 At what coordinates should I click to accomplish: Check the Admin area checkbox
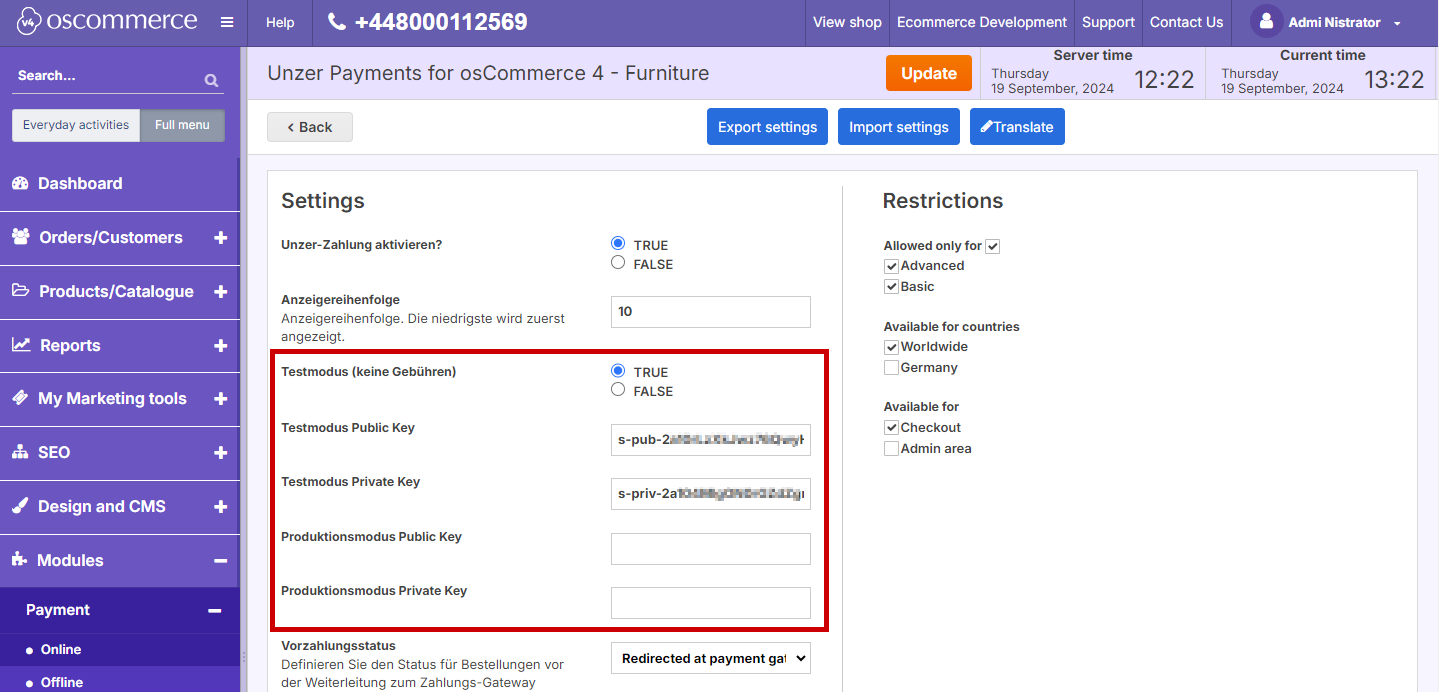[x=891, y=449]
